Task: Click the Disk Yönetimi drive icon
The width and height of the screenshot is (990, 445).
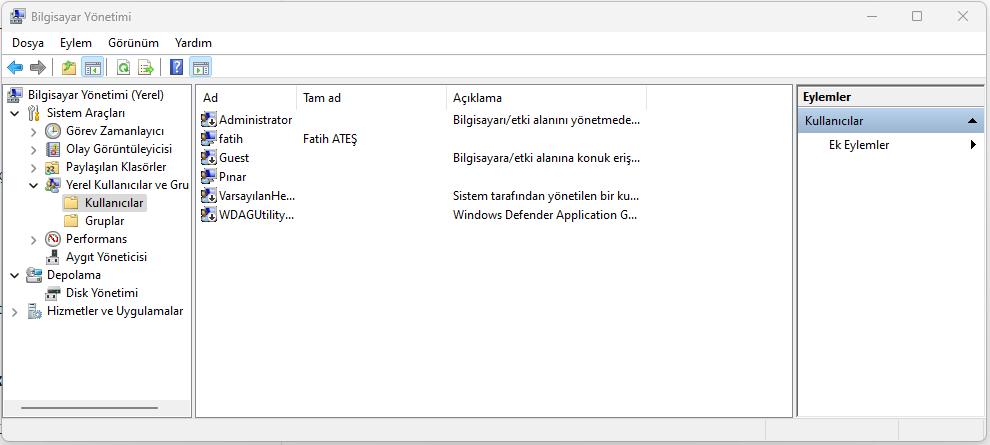Action: coord(53,293)
